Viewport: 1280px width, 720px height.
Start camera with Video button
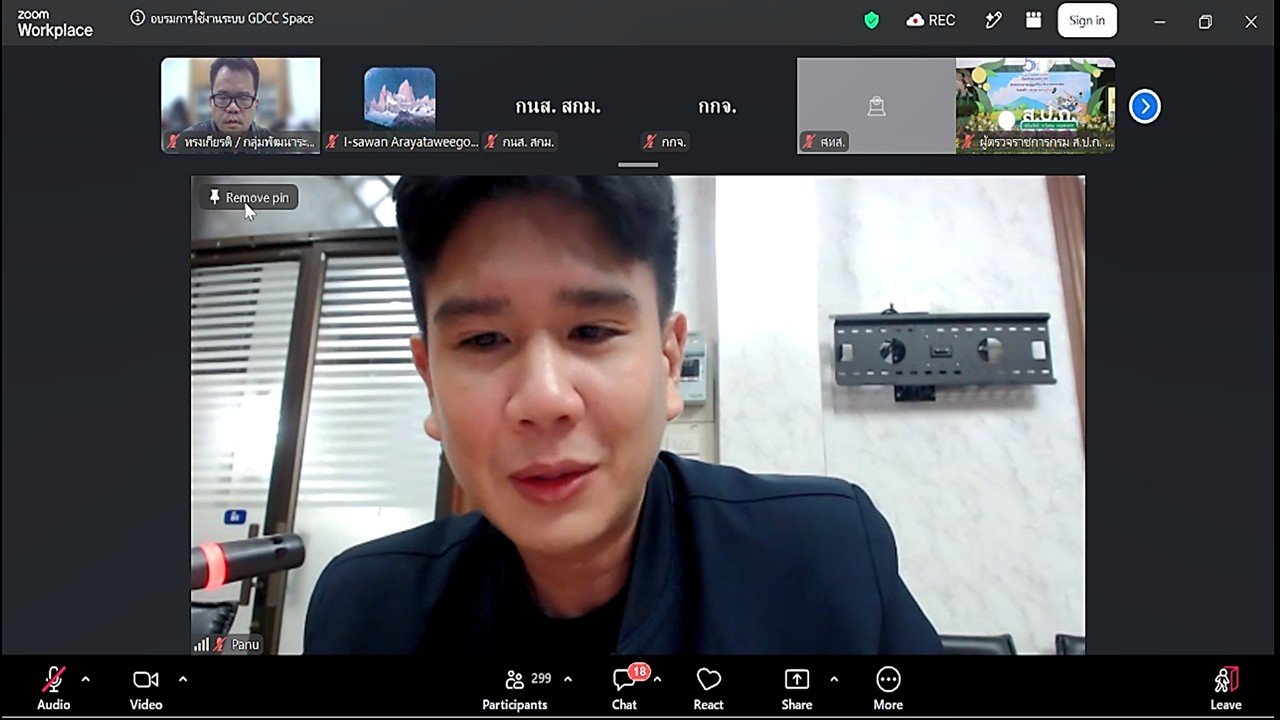pyautogui.click(x=146, y=689)
